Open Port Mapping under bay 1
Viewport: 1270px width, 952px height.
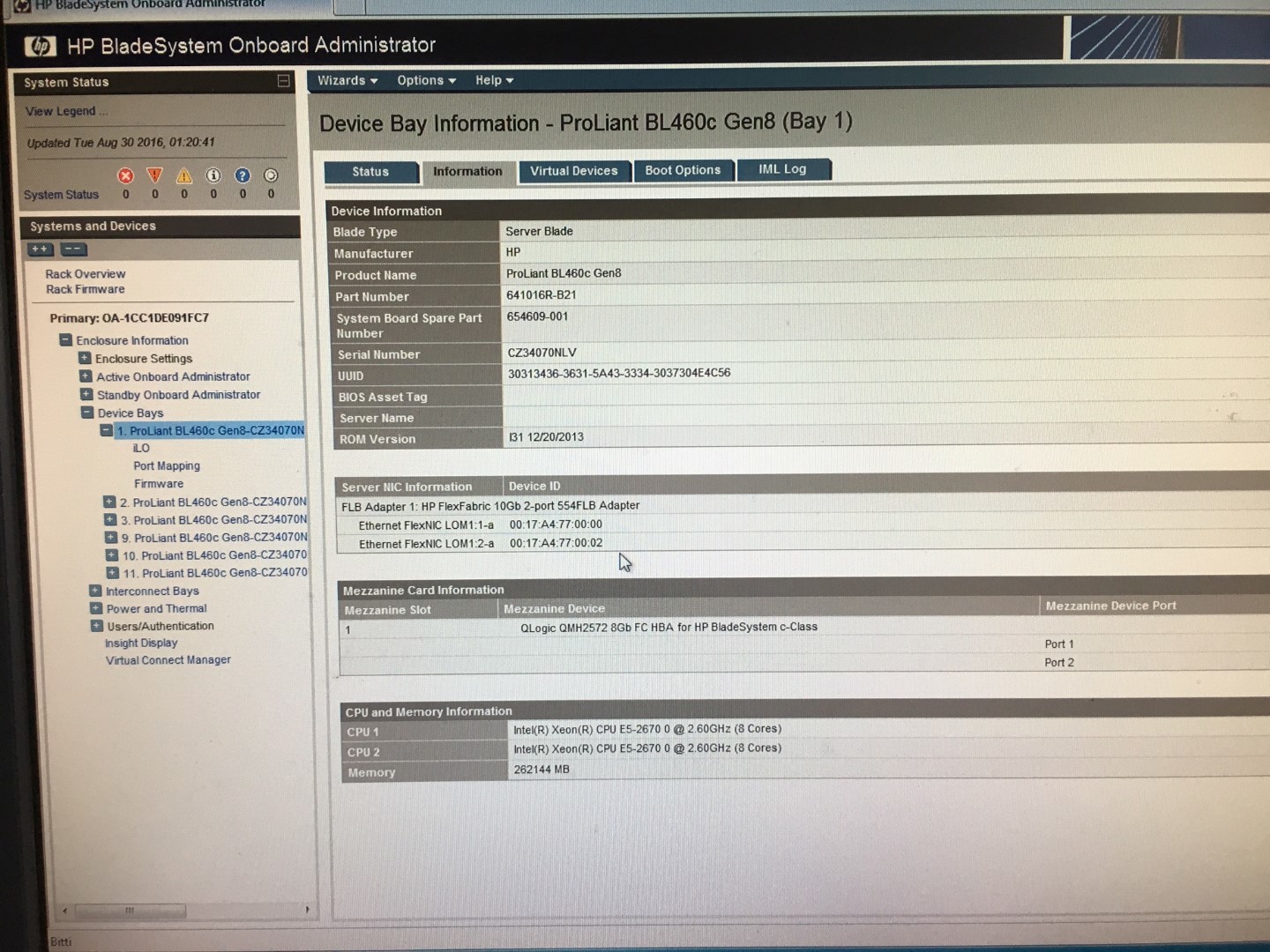167,465
